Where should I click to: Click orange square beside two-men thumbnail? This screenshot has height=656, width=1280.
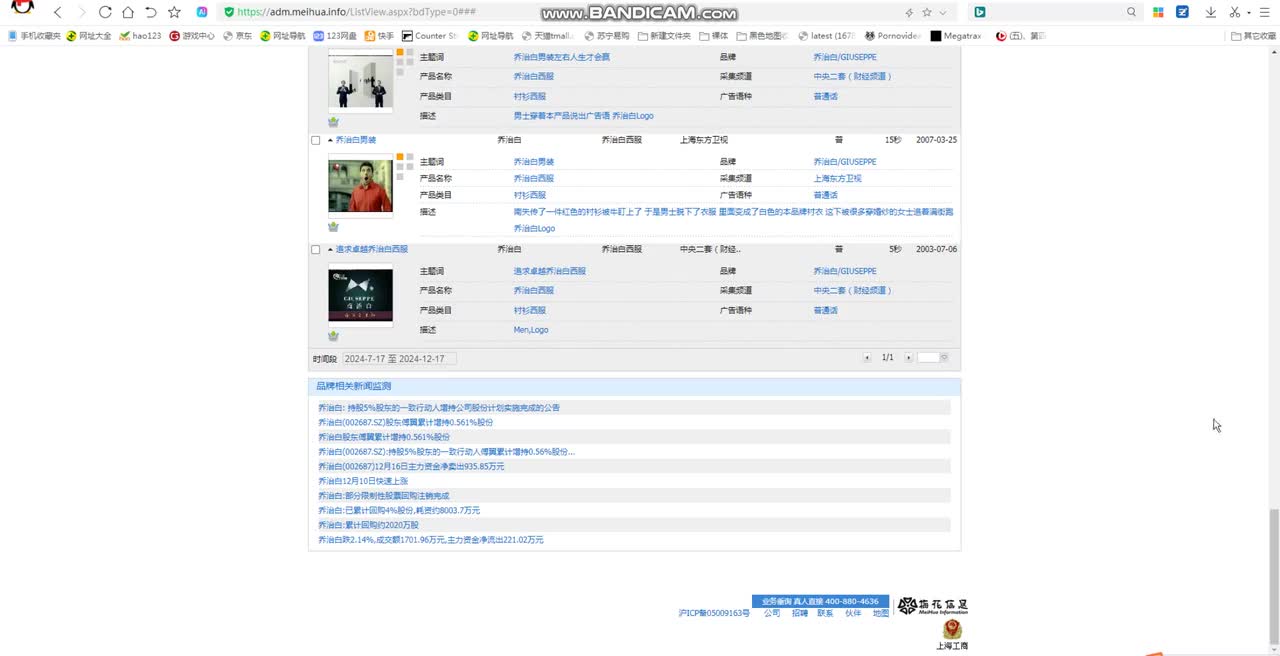coord(400,51)
